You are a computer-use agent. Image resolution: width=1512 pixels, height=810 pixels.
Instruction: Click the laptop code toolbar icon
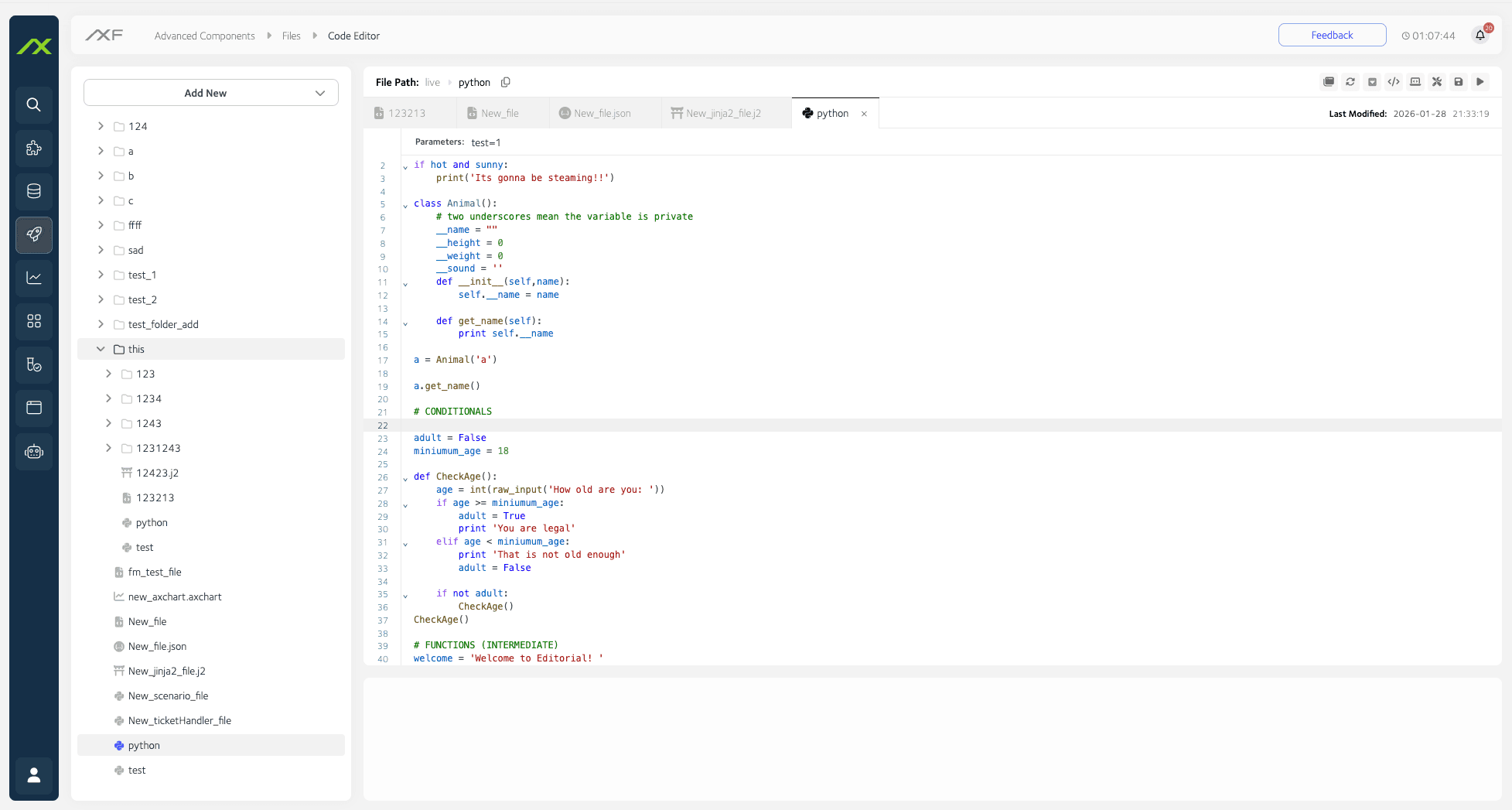1415,82
